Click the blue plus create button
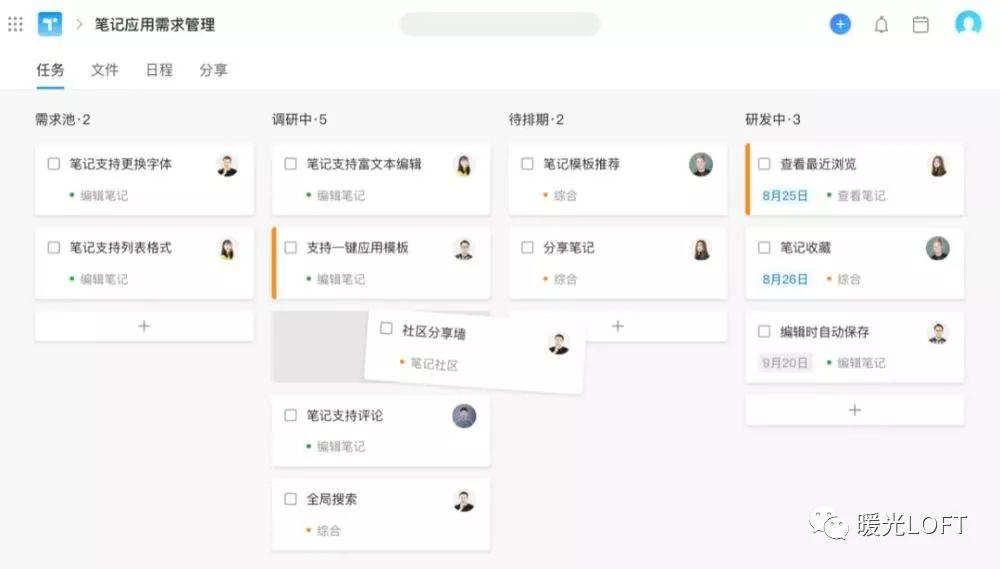 point(840,24)
